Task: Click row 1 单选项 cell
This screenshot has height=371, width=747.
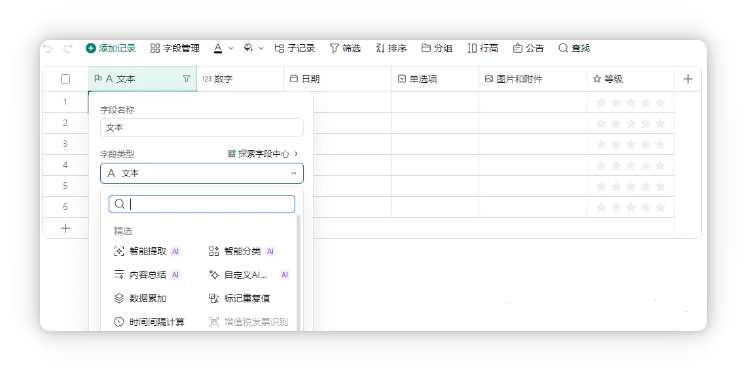Action: click(435, 102)
